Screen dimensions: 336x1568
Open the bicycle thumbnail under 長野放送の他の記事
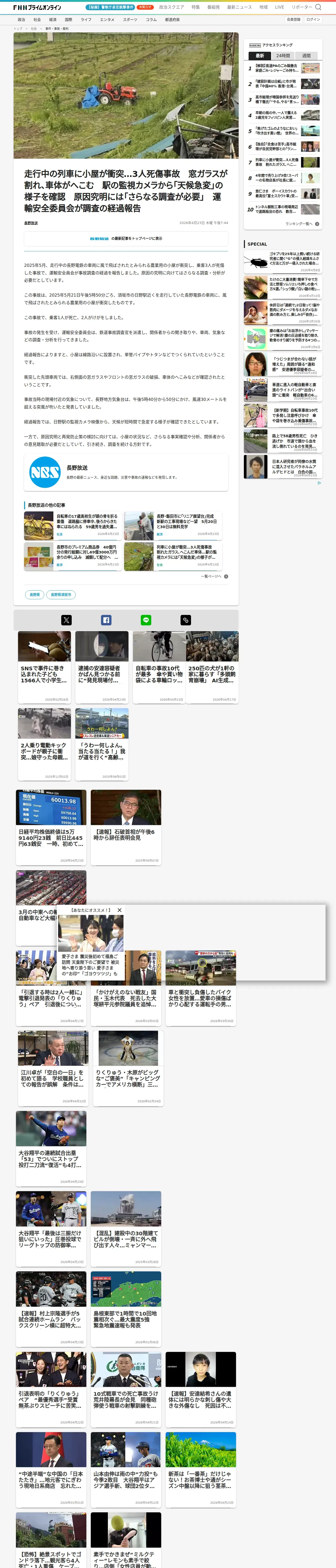click(39, 526)
